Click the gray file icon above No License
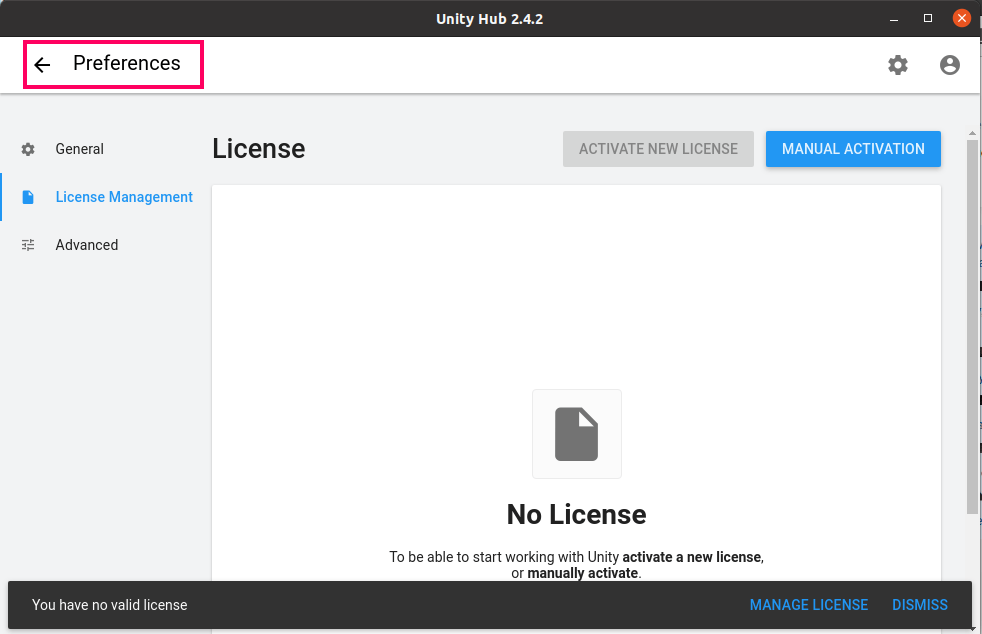 tap(577, 434)
